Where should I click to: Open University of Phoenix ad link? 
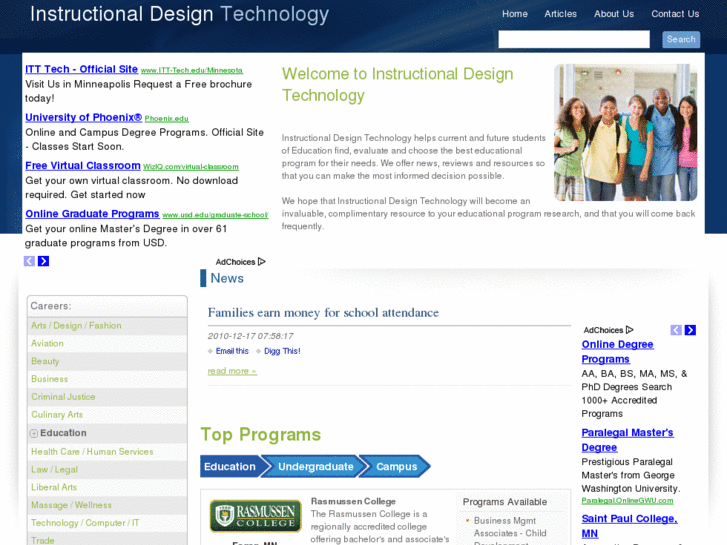click(x=83, y=117)
